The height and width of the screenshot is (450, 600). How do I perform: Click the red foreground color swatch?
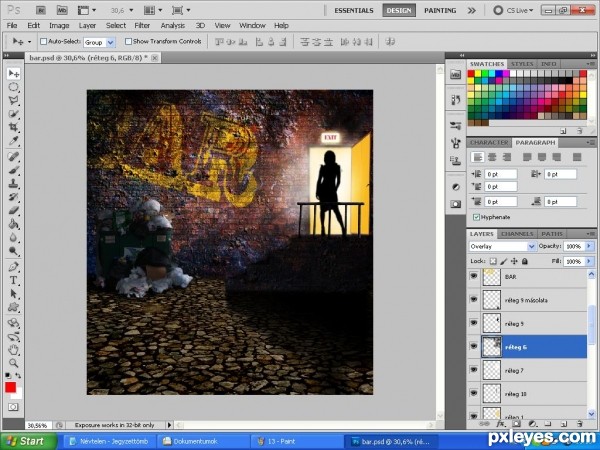11,387
